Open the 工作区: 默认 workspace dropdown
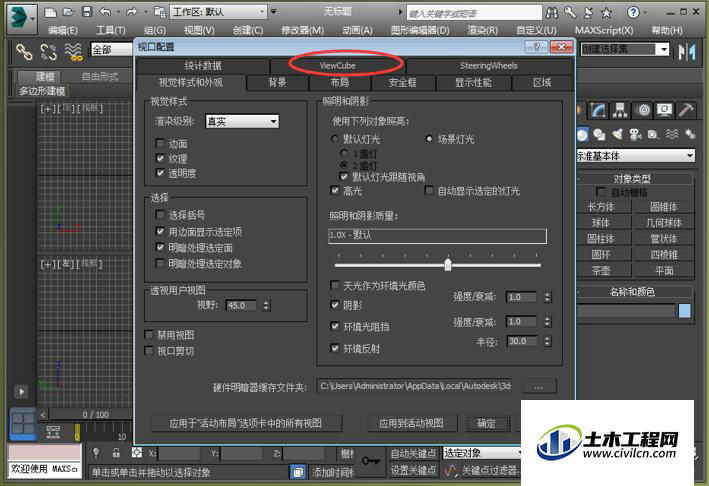This screenshot has height=486, width=709. [x=218, y=12]
